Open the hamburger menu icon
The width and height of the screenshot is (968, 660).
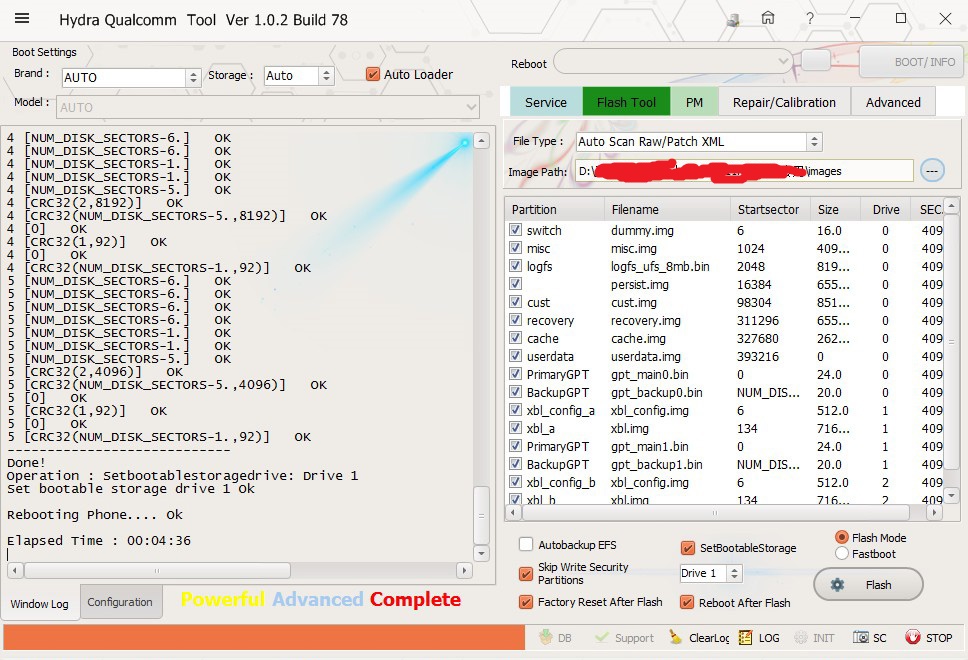(22, 19)
